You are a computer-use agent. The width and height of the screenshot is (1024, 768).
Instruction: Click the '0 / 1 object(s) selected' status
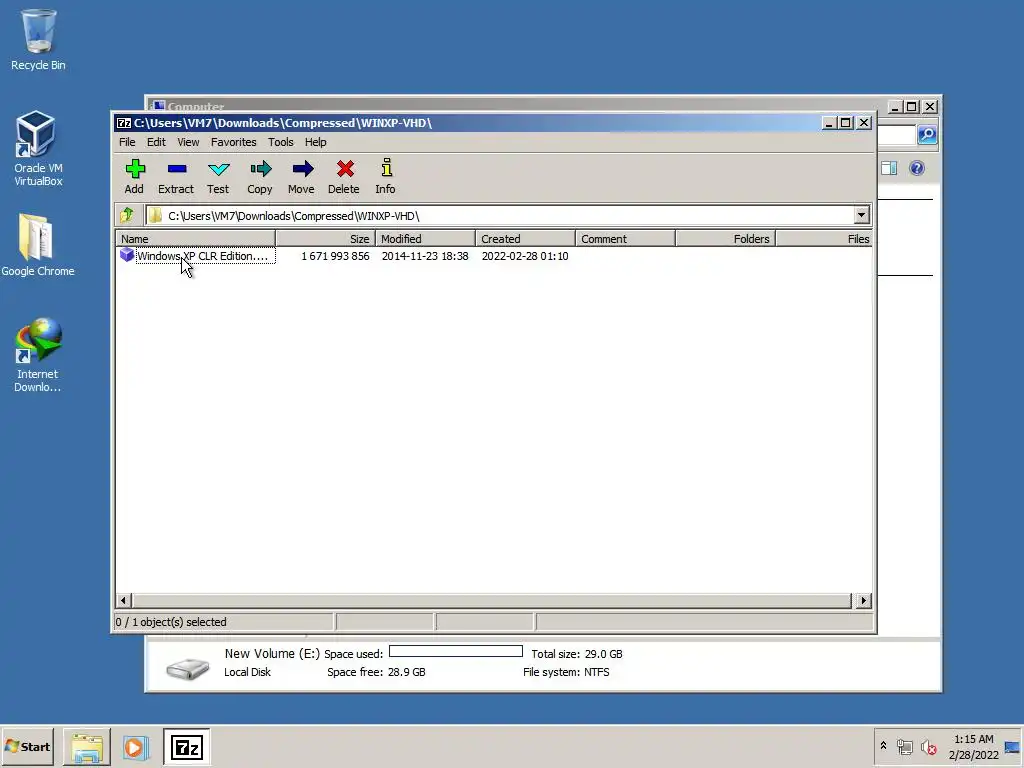pos(171,622)
